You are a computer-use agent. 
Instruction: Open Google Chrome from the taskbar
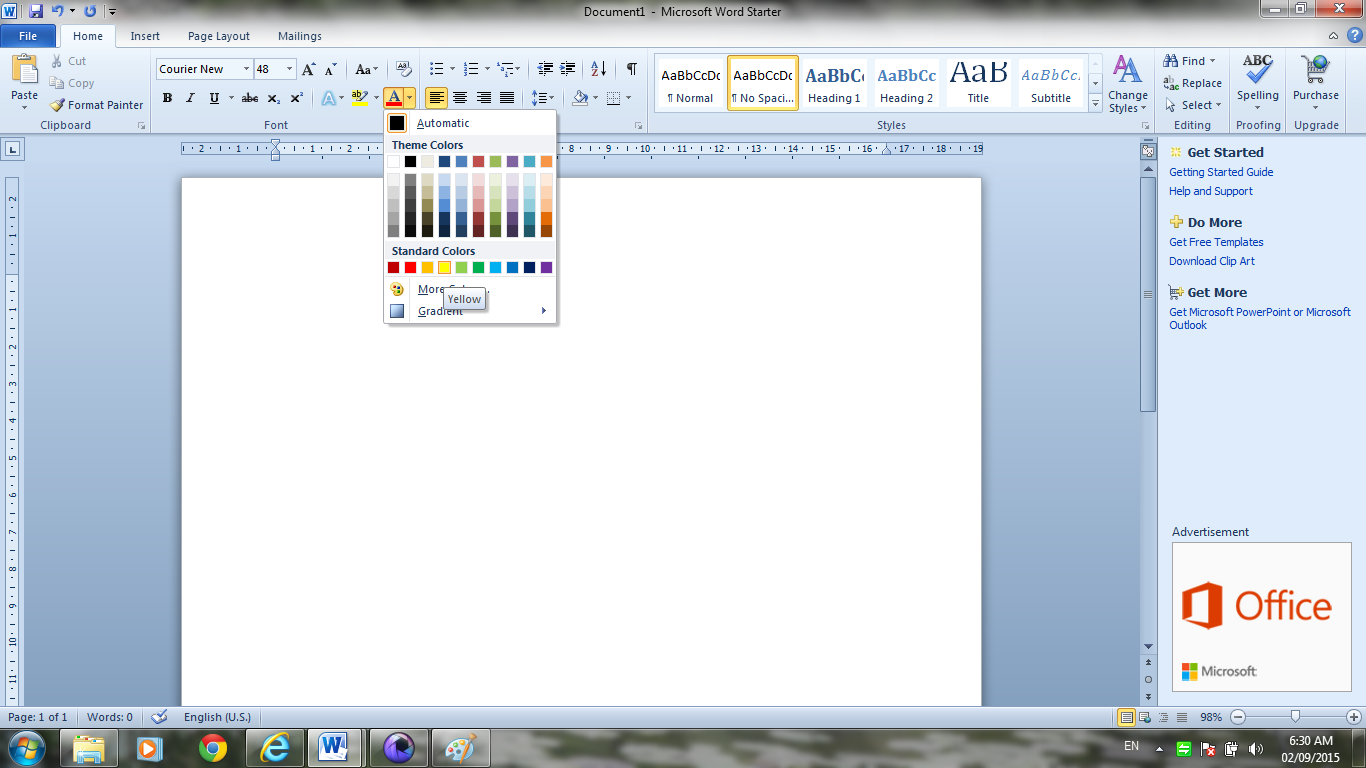tap(212, 748)
